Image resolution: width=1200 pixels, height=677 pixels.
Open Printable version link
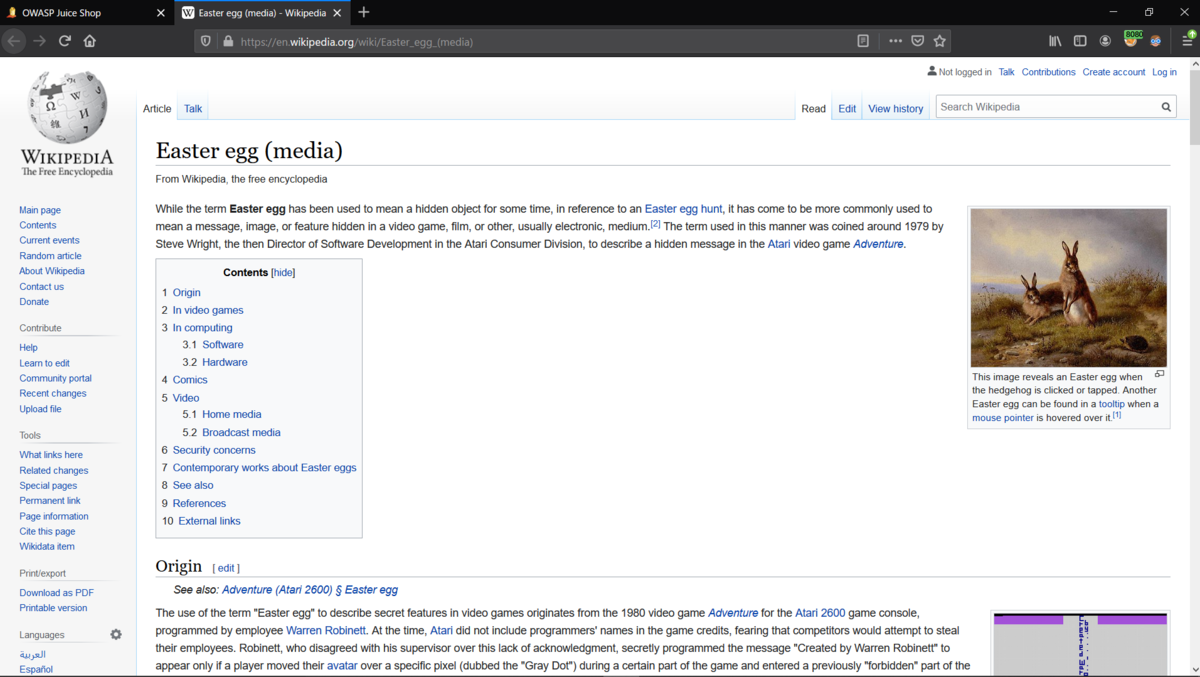[53, 608]
